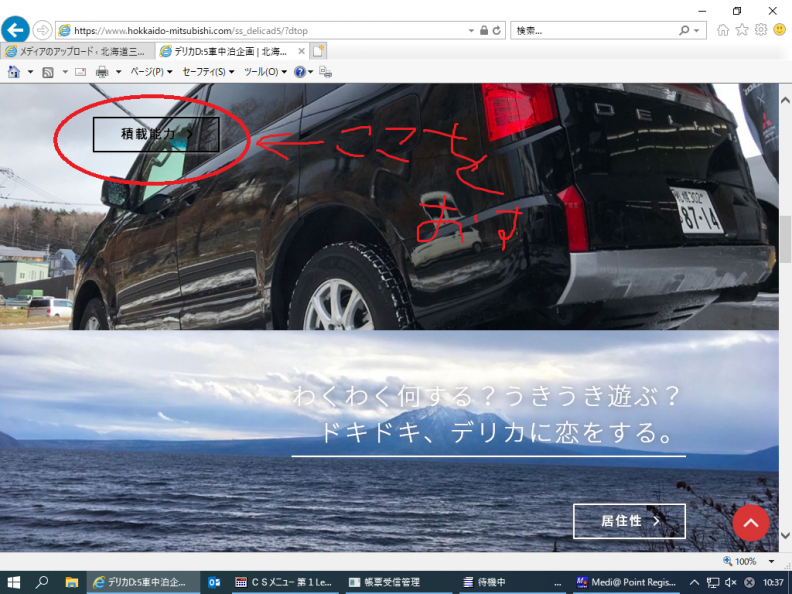Click the Read mail icon
792x594 pixels.
pyautogui.click(x=80, y=72)
